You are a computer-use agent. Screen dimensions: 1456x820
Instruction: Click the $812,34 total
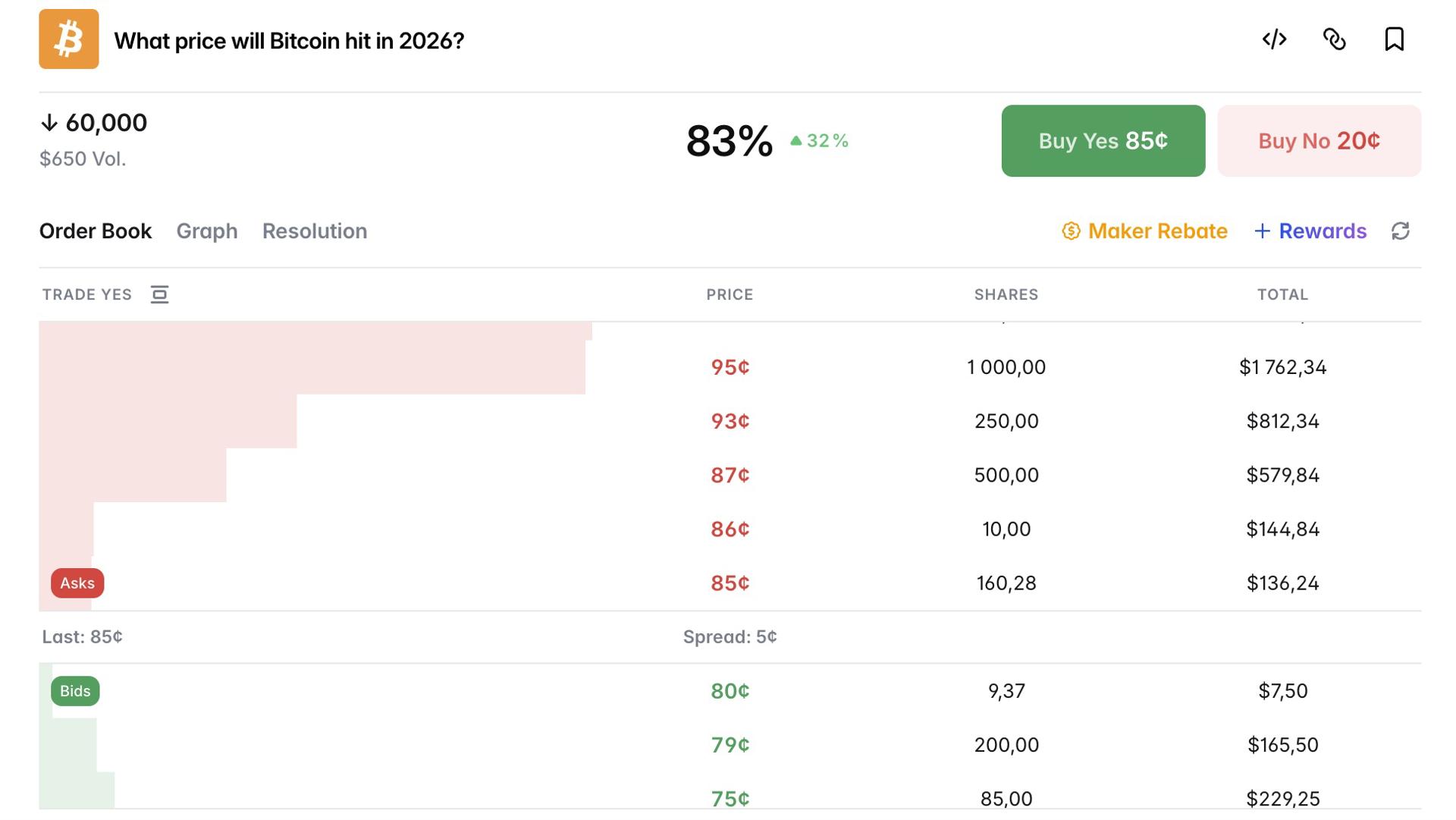point(1283,421)
